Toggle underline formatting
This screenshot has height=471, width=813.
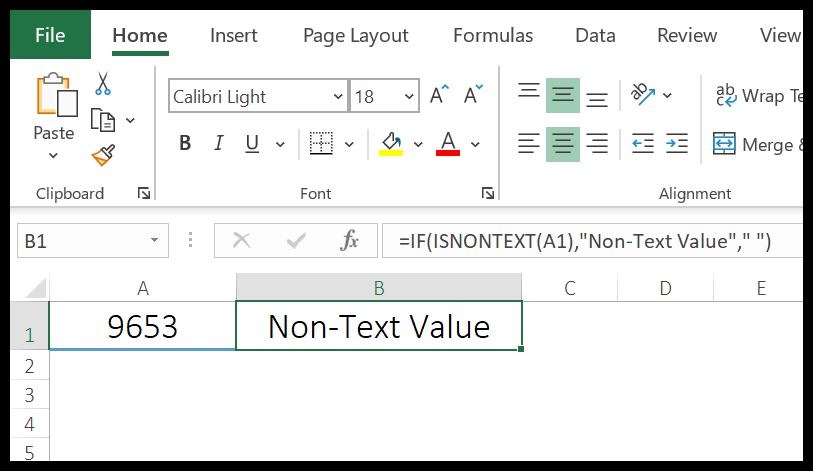[252, 143]
